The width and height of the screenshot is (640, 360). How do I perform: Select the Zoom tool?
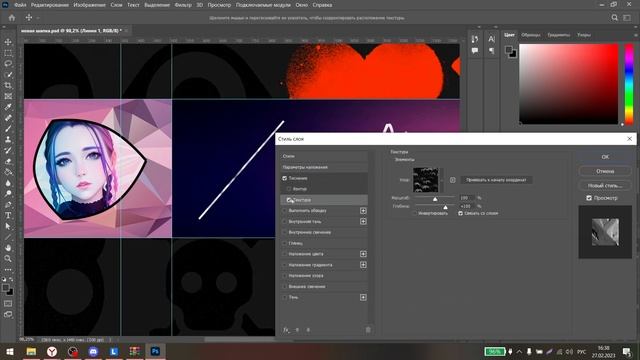coord(8,258)
